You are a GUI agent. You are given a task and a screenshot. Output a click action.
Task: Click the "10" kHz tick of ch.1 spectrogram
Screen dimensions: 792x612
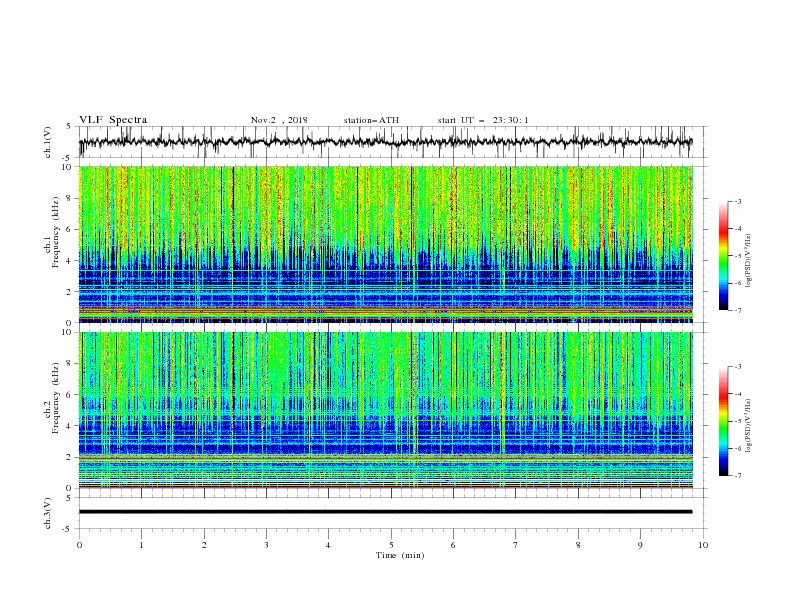coord(68,167)
